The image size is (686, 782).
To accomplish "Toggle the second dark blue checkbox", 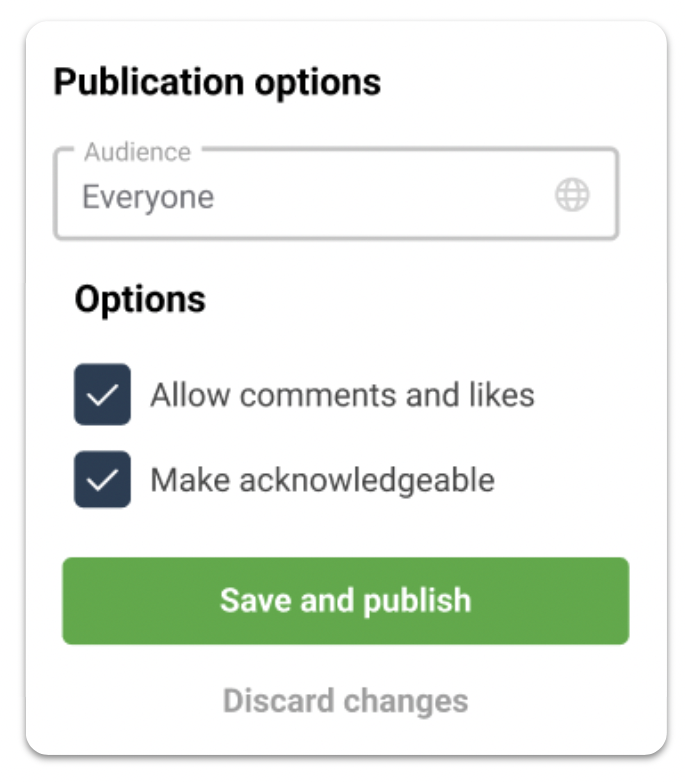I will click(x=102, y=479).
